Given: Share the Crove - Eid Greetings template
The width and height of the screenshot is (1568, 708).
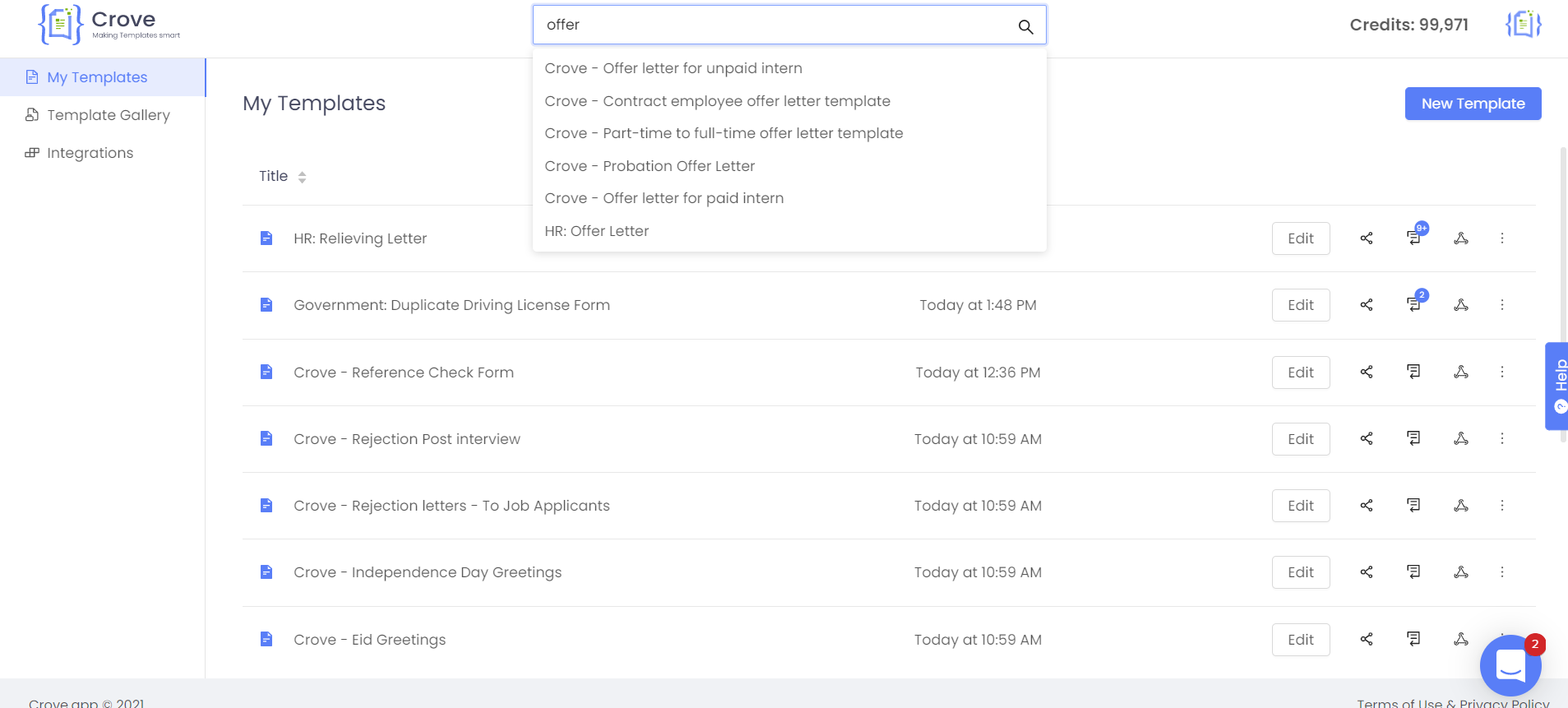Looking at the screenshot, I should [1367, 639].
